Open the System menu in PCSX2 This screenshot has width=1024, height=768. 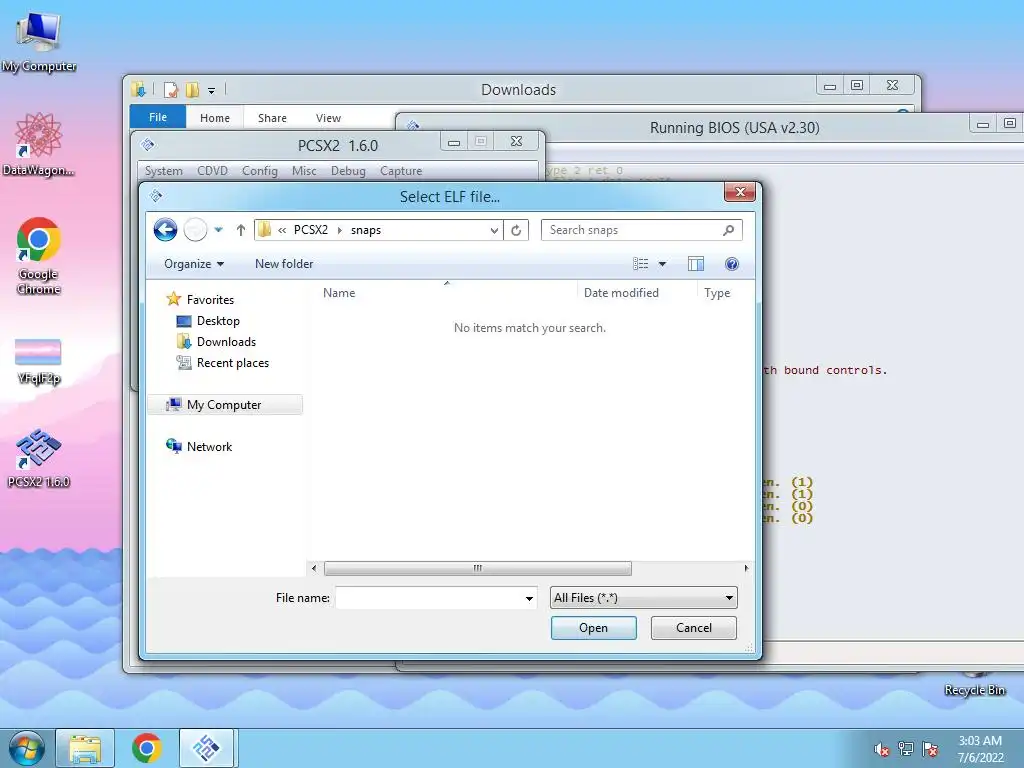pos(163,170)
